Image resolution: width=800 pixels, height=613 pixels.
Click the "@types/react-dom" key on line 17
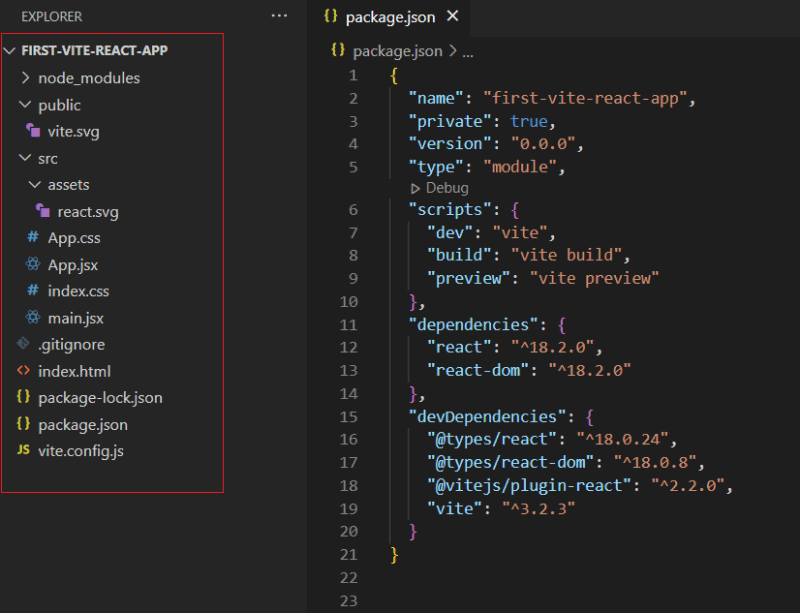(x=511, y=462)
